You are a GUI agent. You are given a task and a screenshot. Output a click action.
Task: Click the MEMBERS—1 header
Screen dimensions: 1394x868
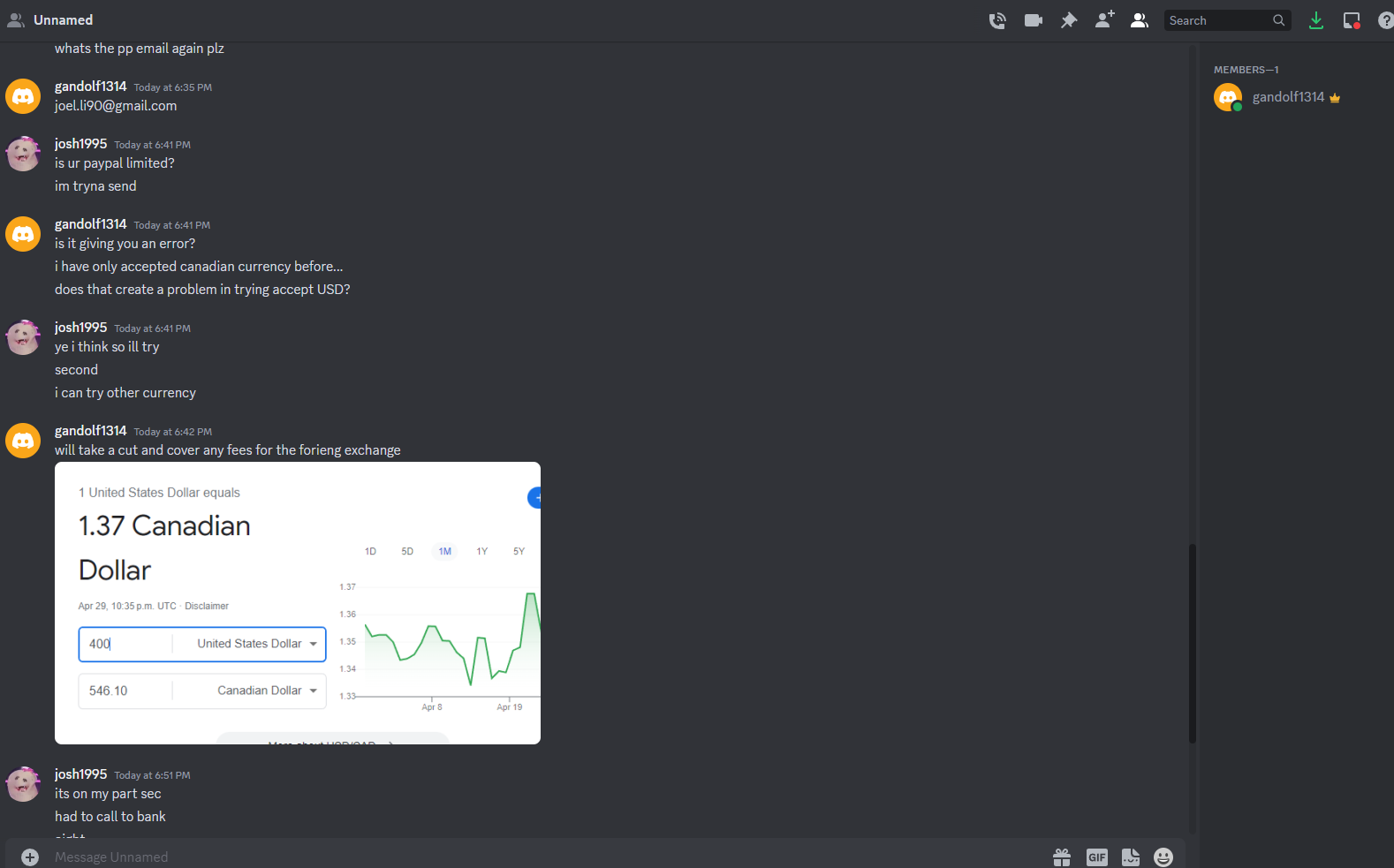[x=1246, y=70]
